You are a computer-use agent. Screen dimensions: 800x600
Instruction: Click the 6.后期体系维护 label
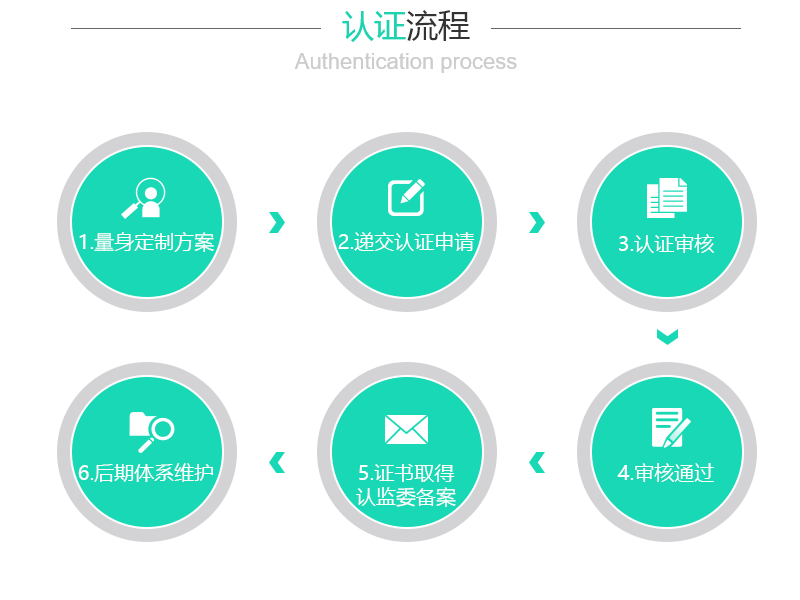coord(146,473)
